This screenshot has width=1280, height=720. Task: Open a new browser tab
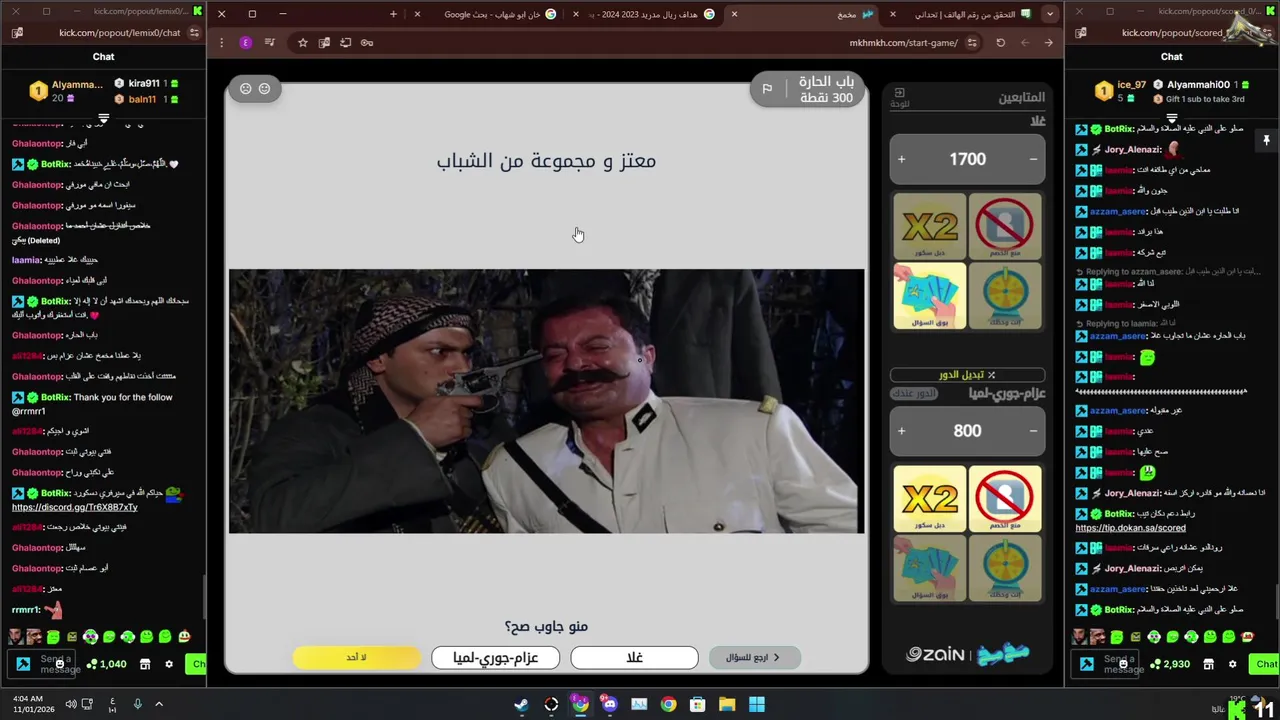(x=393, y=14)
